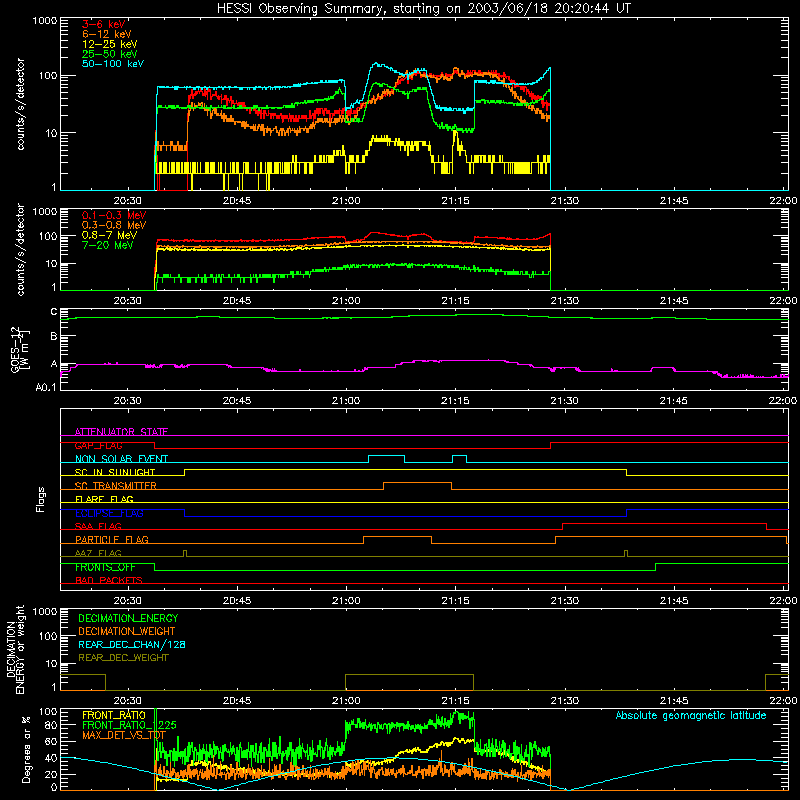Click the MAX_DET_VS_TOT legend label

(x=124, y=735)
